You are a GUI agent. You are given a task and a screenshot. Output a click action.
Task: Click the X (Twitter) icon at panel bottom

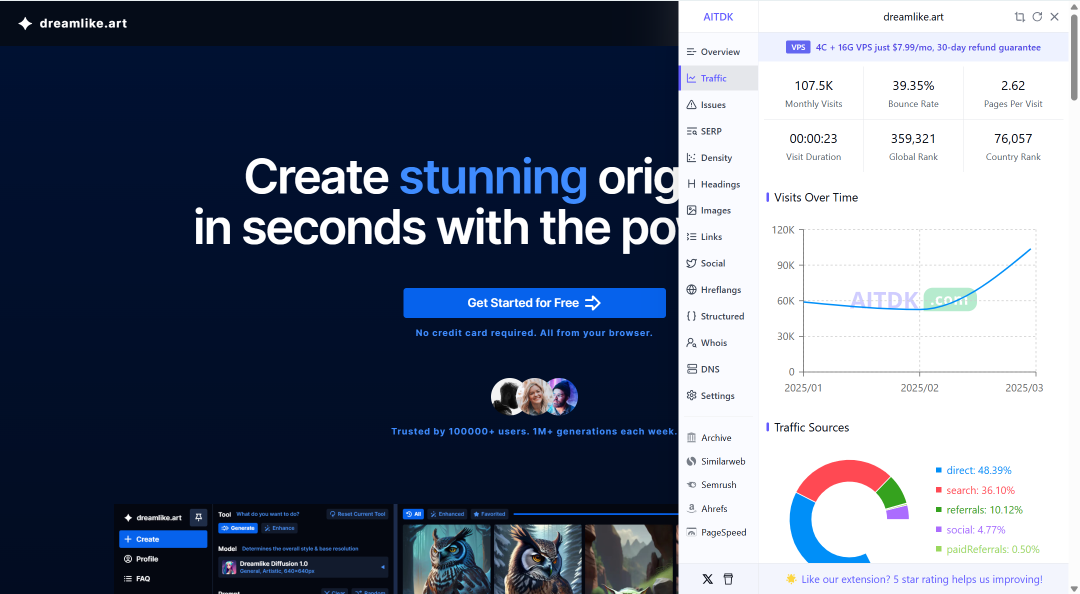pyautogui.click(x=707, y=579)
